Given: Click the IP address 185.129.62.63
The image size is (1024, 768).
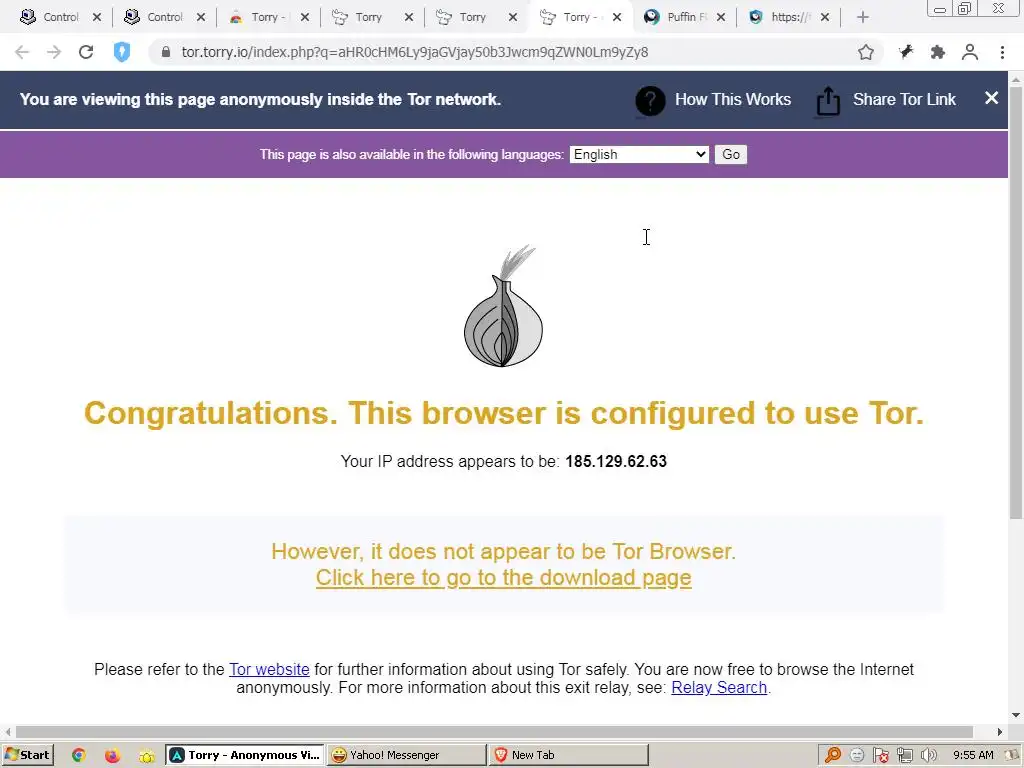Looking at the screenshot, I should point(616,462).
